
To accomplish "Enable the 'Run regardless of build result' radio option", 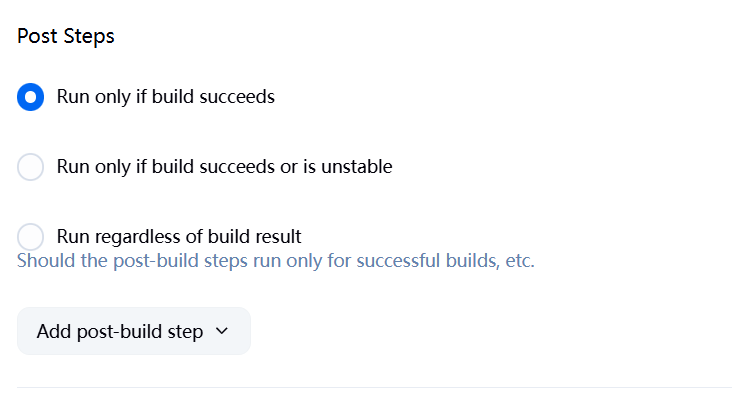I will [x=31, y=237].
